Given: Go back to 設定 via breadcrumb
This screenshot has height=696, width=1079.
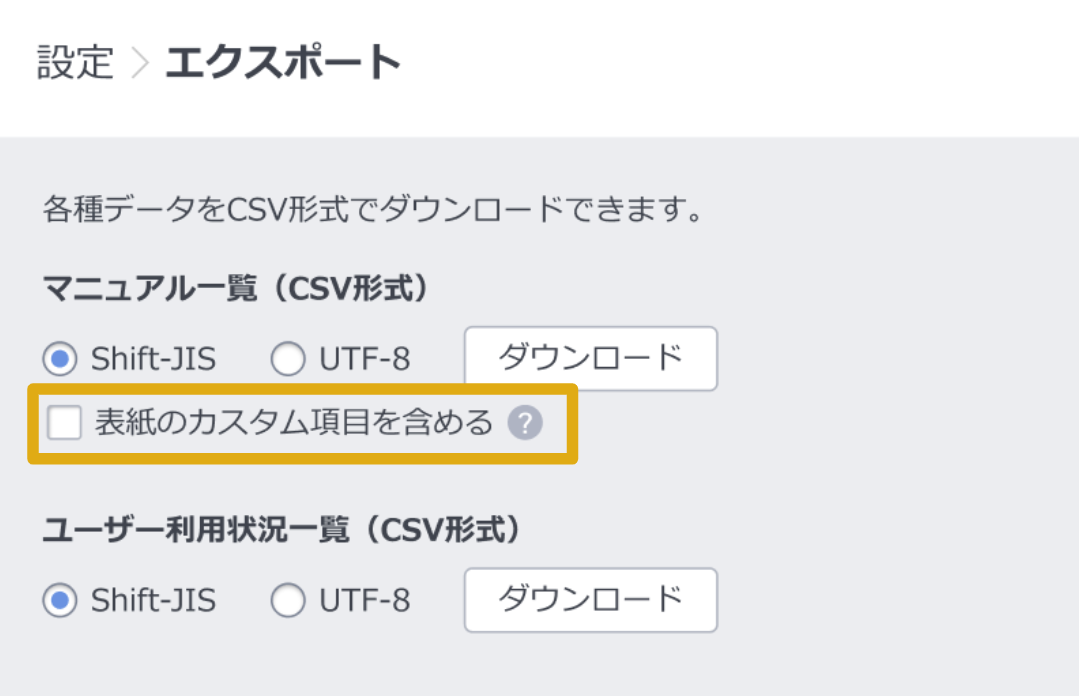Looking at the screenshot, I should tap(75, 63).
